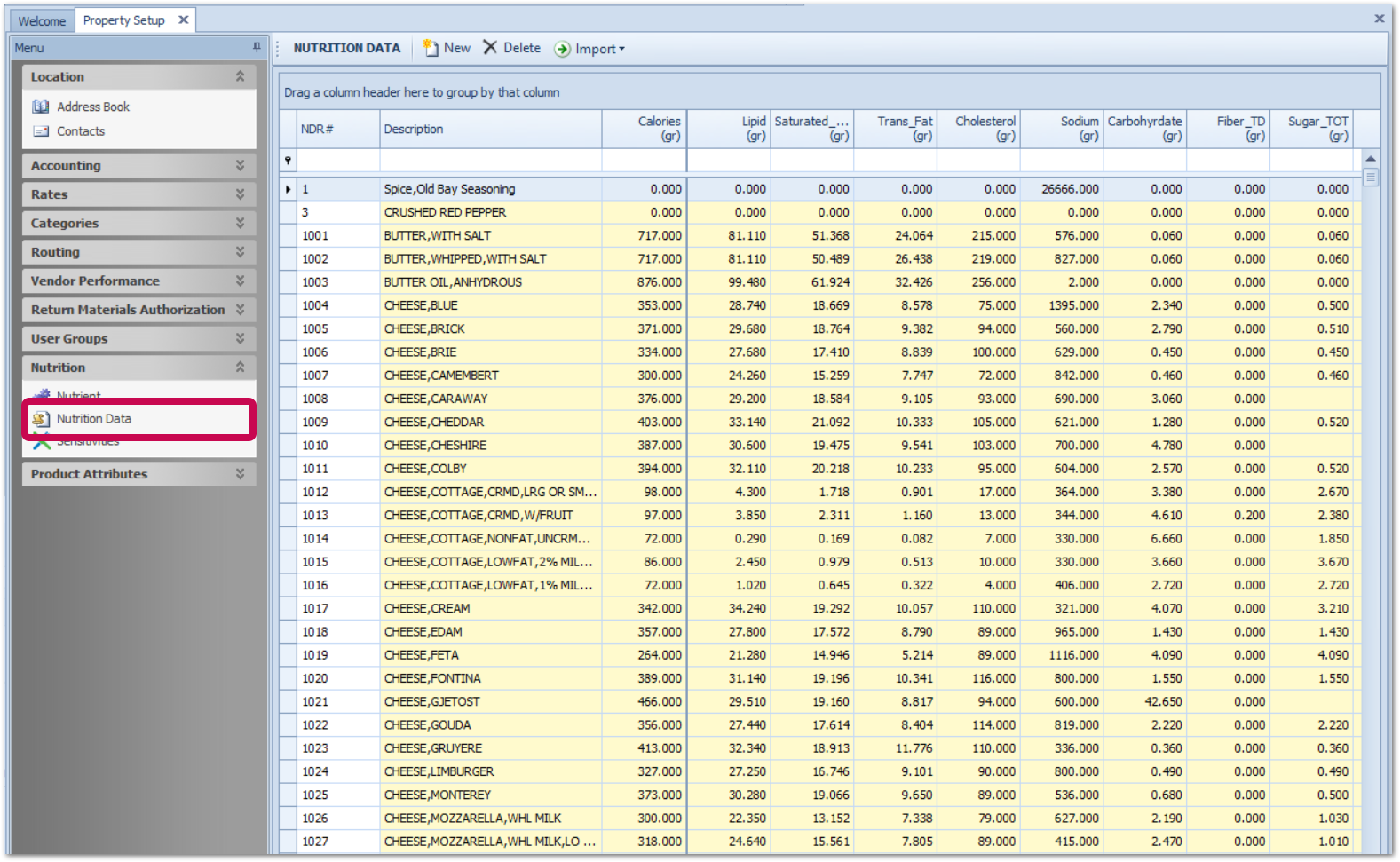The width and height of the screenshot is (1400, 862).
Task: Click the green Import arrow icon
Action: [x=562, y=49]
